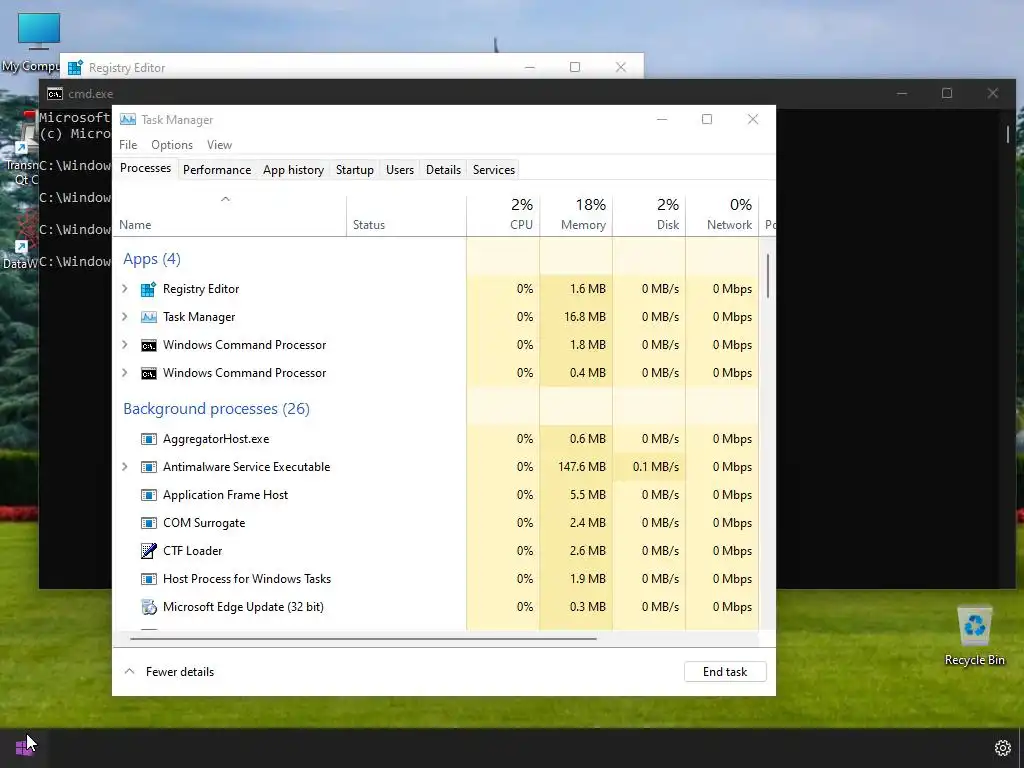Switch to the Services tab
Screen dimensions: 1024x768
[494, 170]
